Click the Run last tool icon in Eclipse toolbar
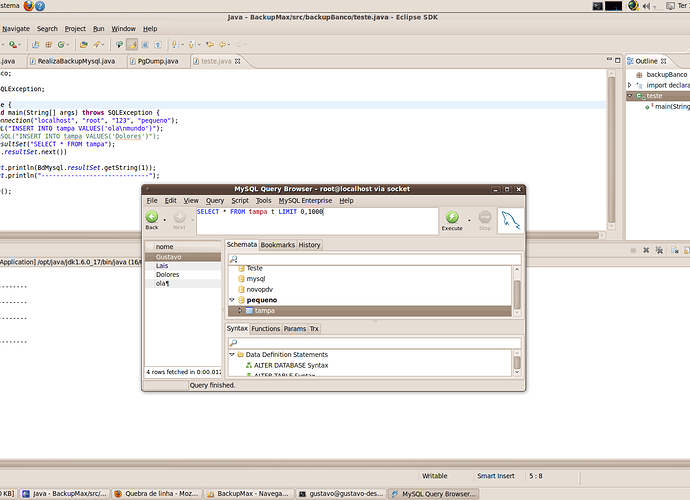The width and height of the screenshot is (690, 500). tap(13, 44)
